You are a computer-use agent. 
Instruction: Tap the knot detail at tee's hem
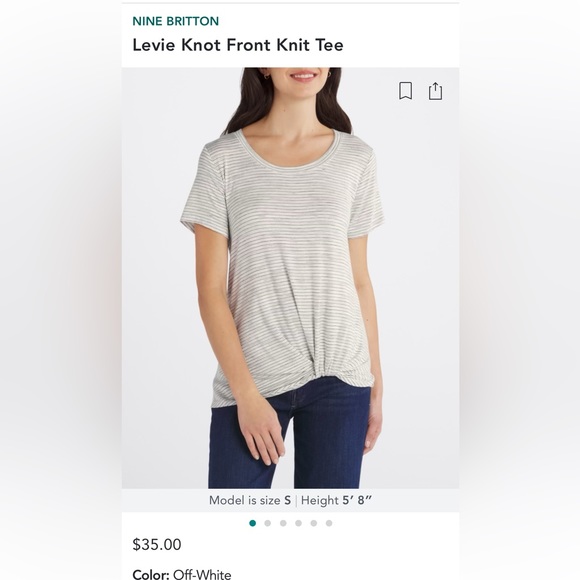tap(317, 371)
